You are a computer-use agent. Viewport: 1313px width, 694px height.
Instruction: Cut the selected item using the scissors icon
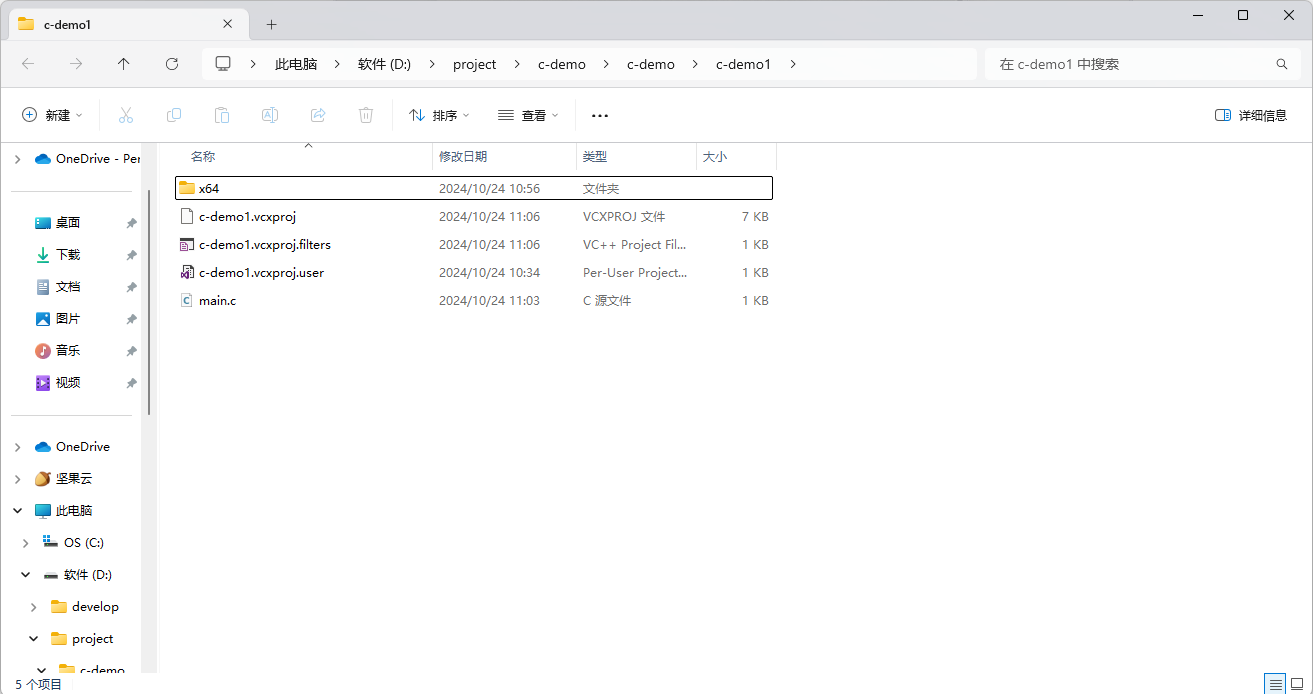coord(126,115)
